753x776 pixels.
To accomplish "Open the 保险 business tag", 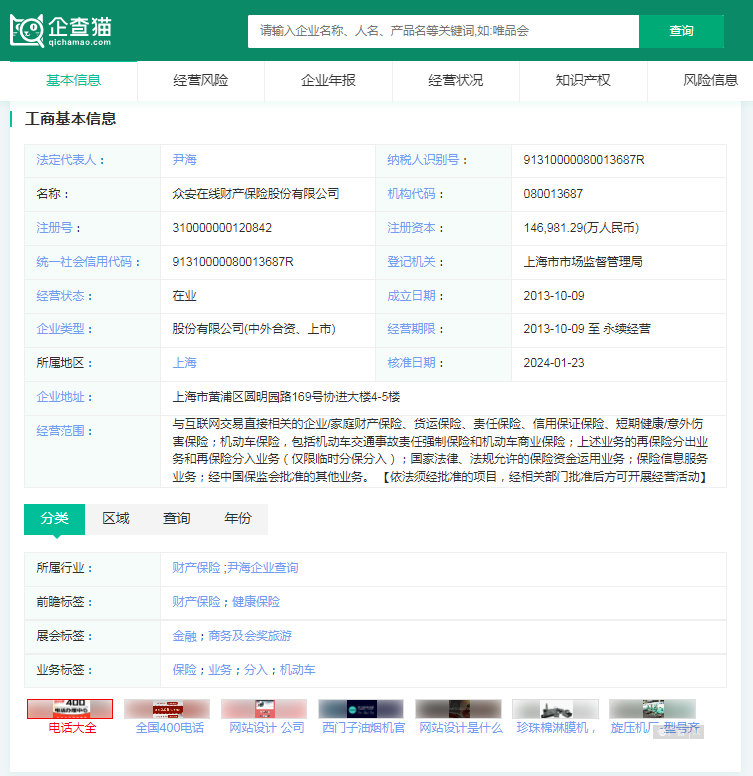I will coord(185,670).
